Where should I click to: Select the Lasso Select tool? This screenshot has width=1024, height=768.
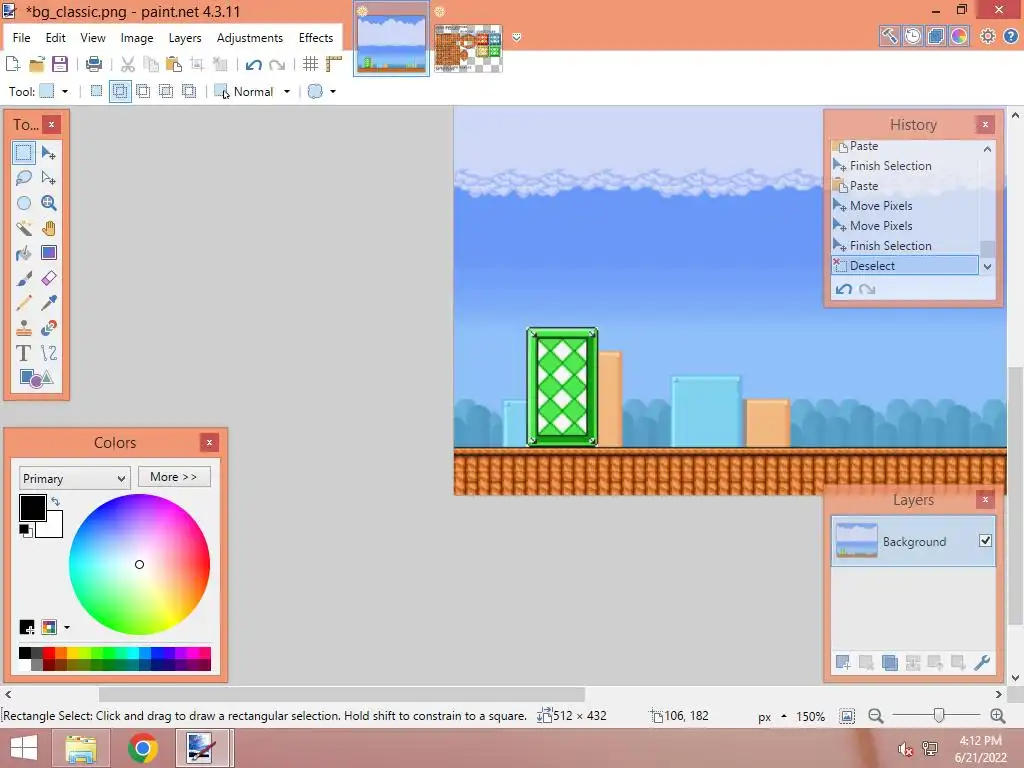pyautogui.click(x=24, y=178)
